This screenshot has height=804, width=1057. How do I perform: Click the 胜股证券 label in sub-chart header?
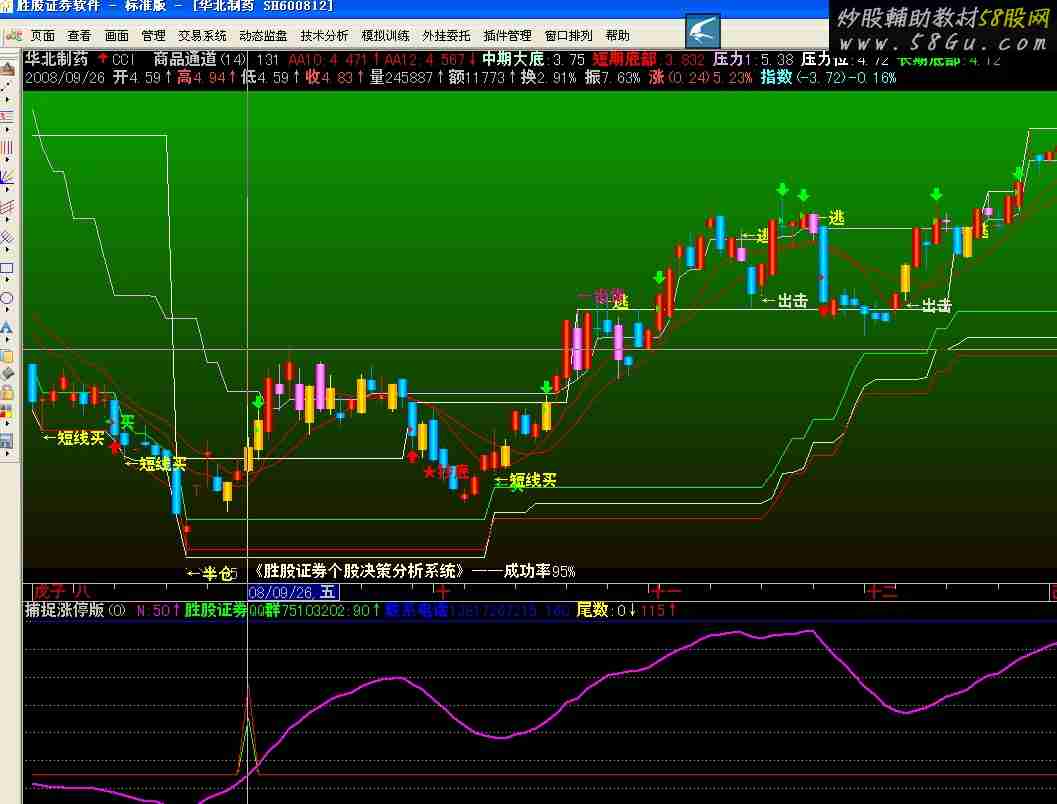[216, 610]
